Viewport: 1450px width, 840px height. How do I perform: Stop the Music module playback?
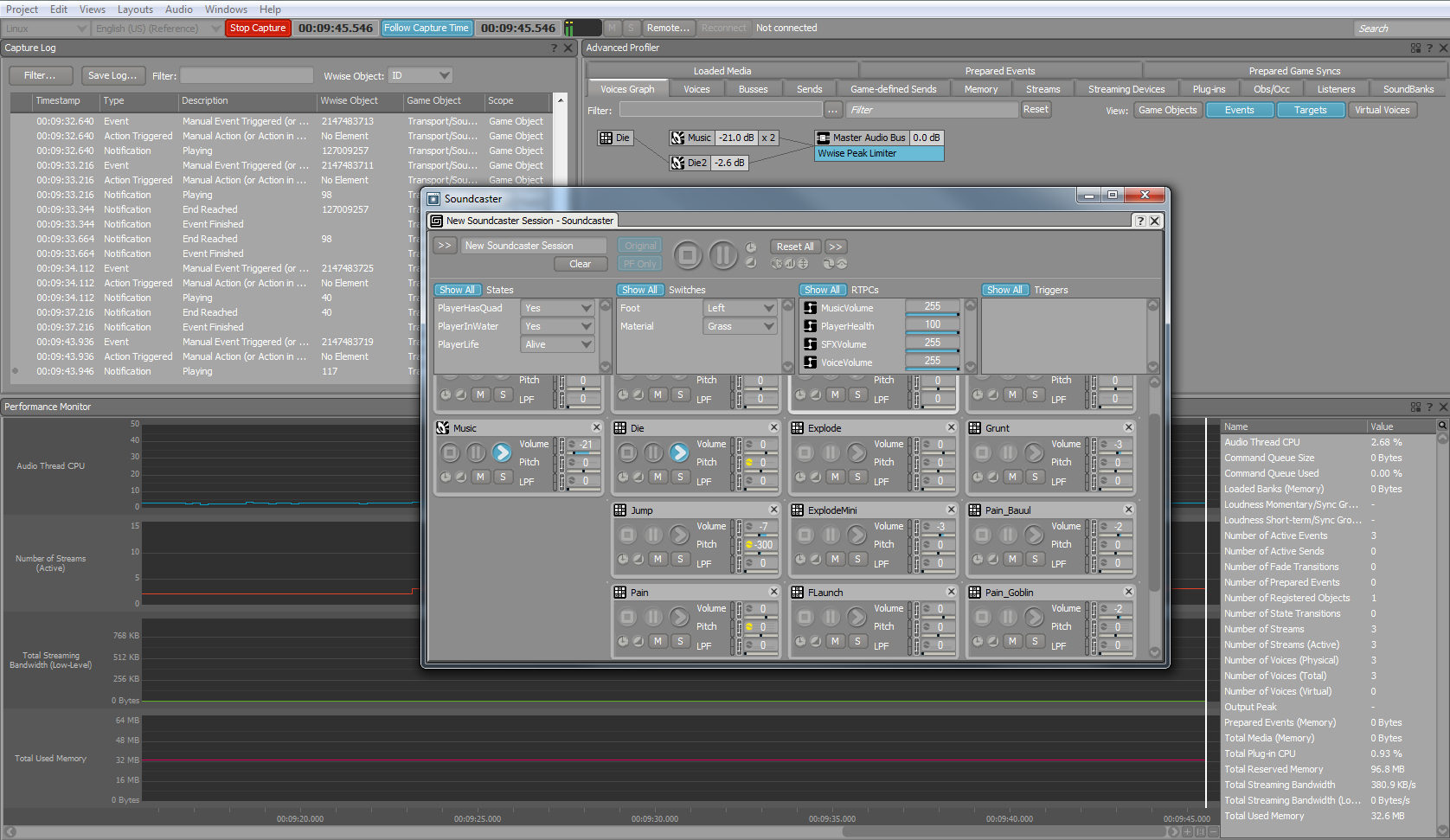[450, 452]
